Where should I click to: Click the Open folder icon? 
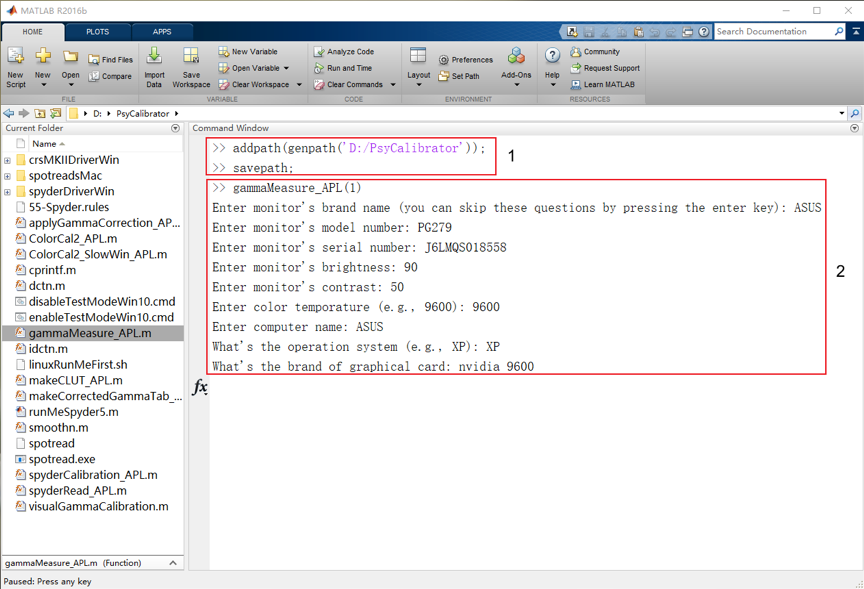tap(70, 56)
